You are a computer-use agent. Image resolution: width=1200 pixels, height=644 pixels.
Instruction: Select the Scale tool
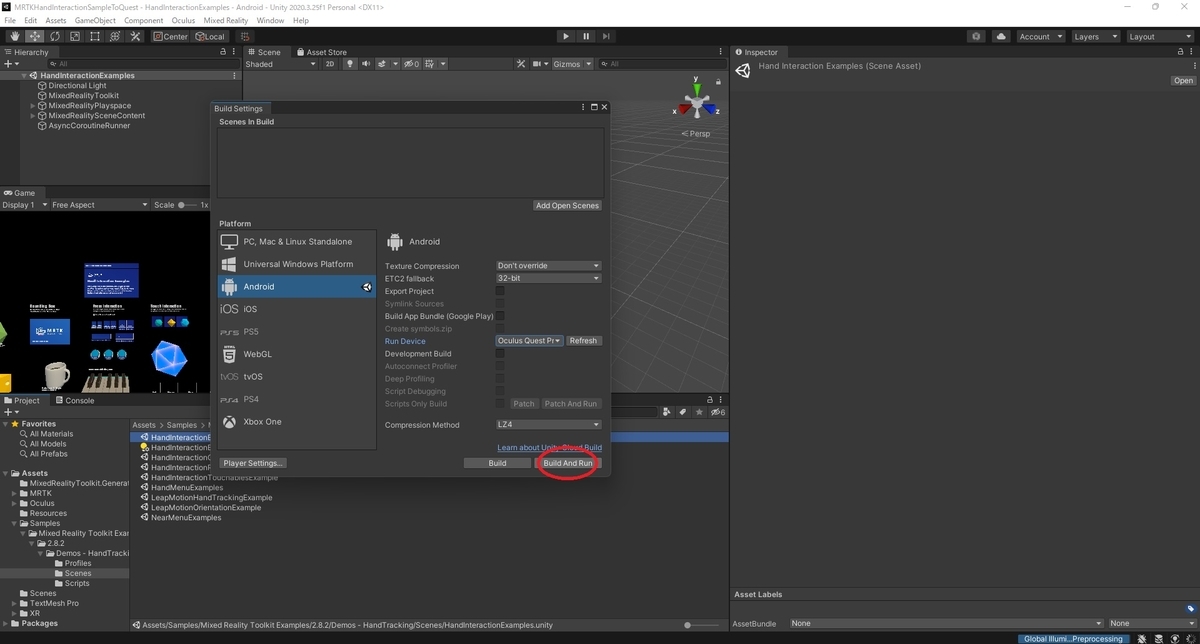(x=74, y=36)
